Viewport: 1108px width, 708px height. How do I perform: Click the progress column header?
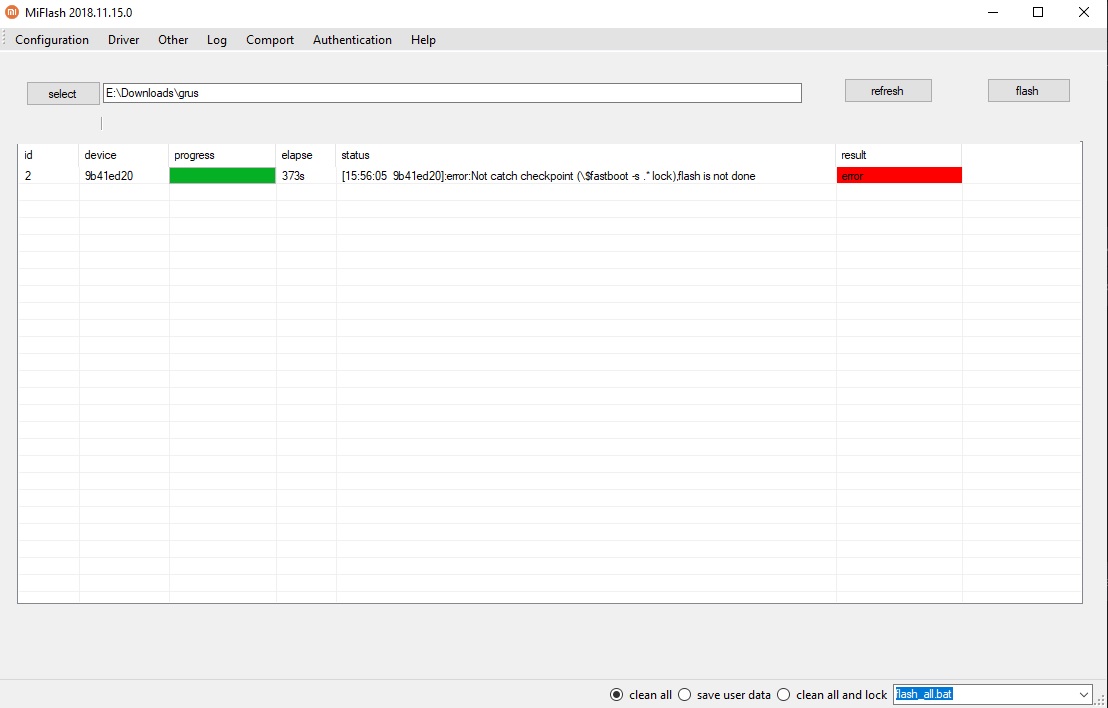click(223, 155)
